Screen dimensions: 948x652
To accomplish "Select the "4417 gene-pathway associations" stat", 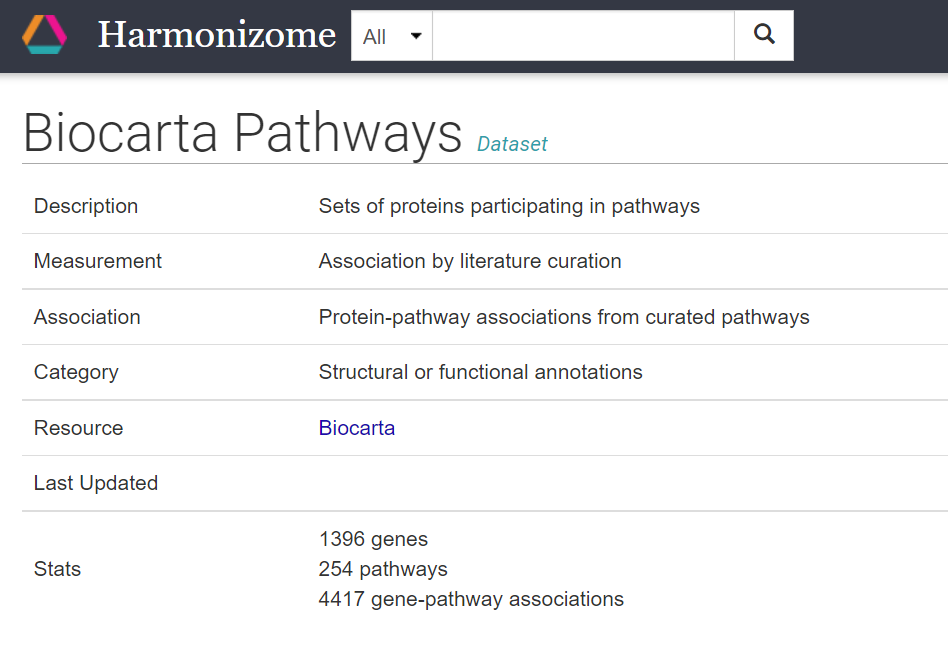I will (471, 599).
